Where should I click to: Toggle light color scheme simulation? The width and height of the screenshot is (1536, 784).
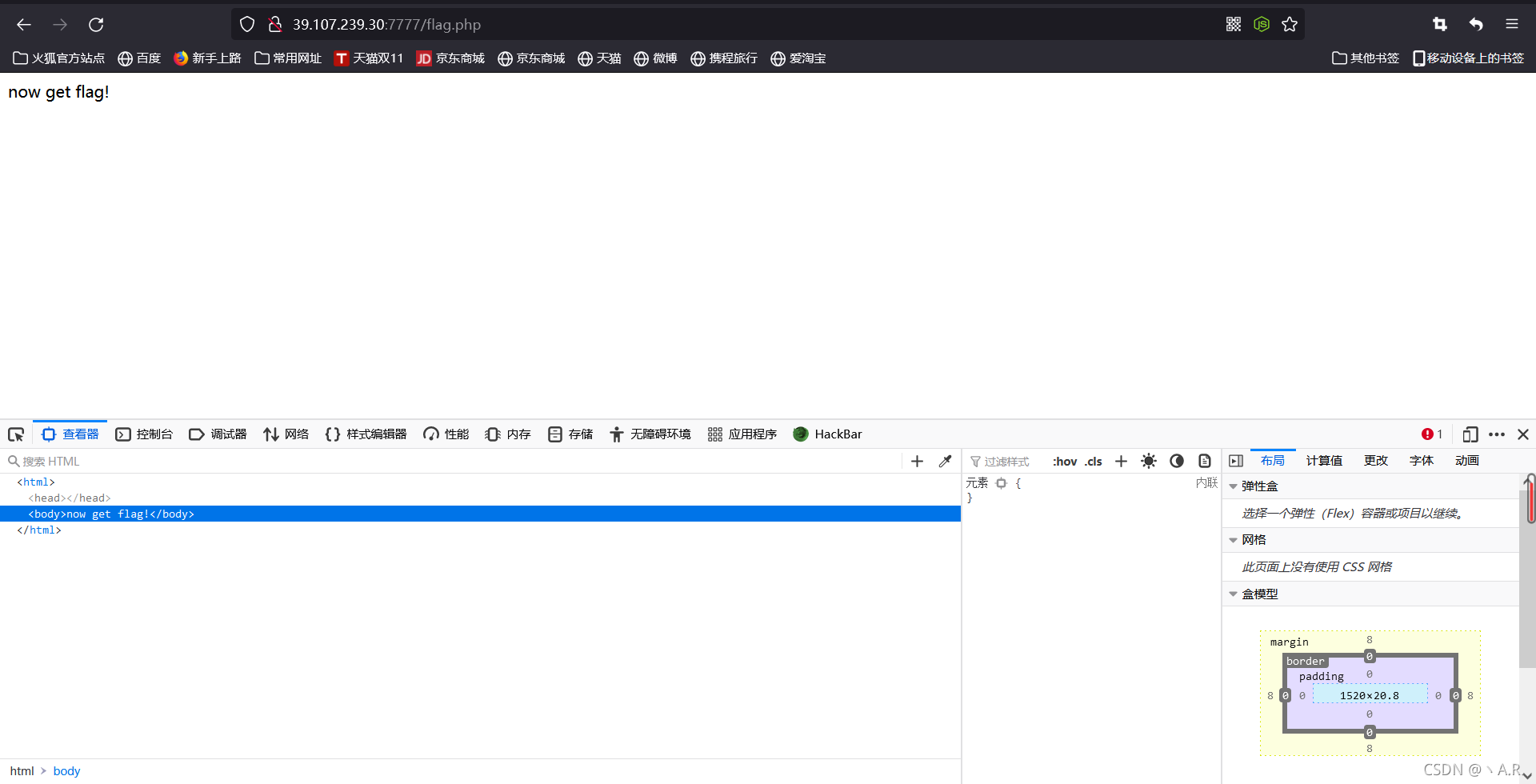point(1149,462)
